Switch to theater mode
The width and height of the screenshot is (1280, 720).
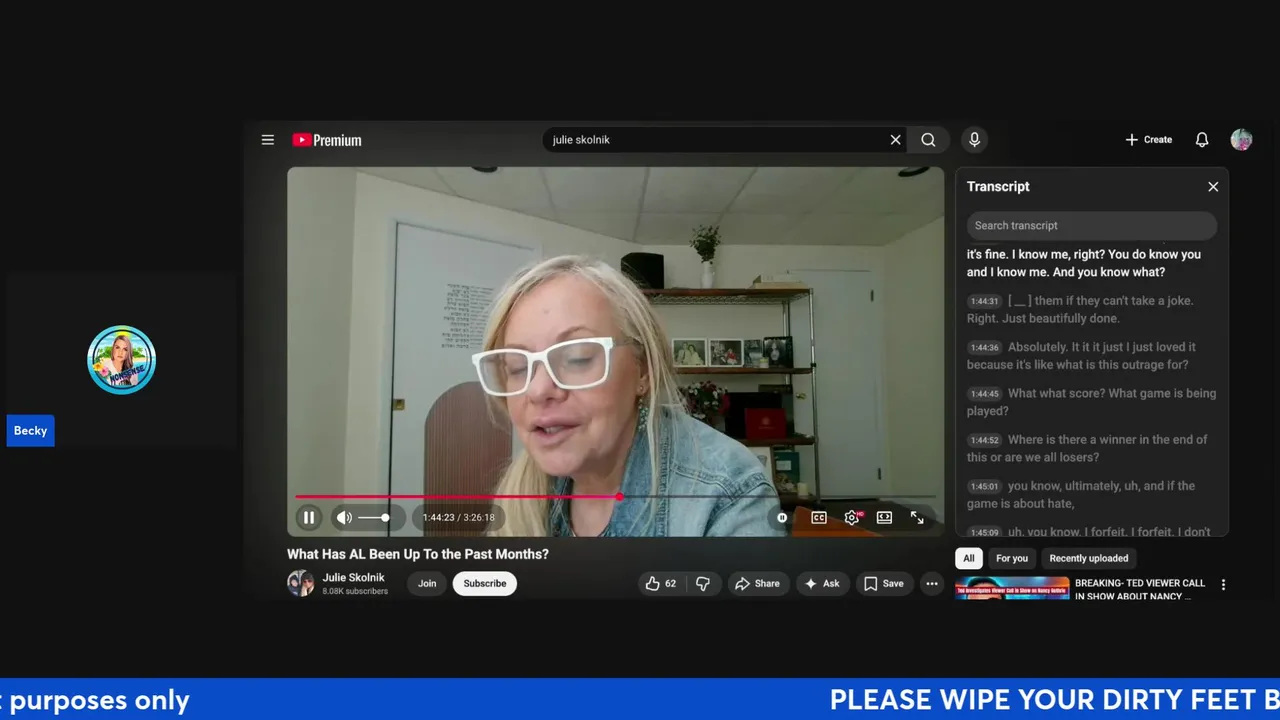point(884,517)
